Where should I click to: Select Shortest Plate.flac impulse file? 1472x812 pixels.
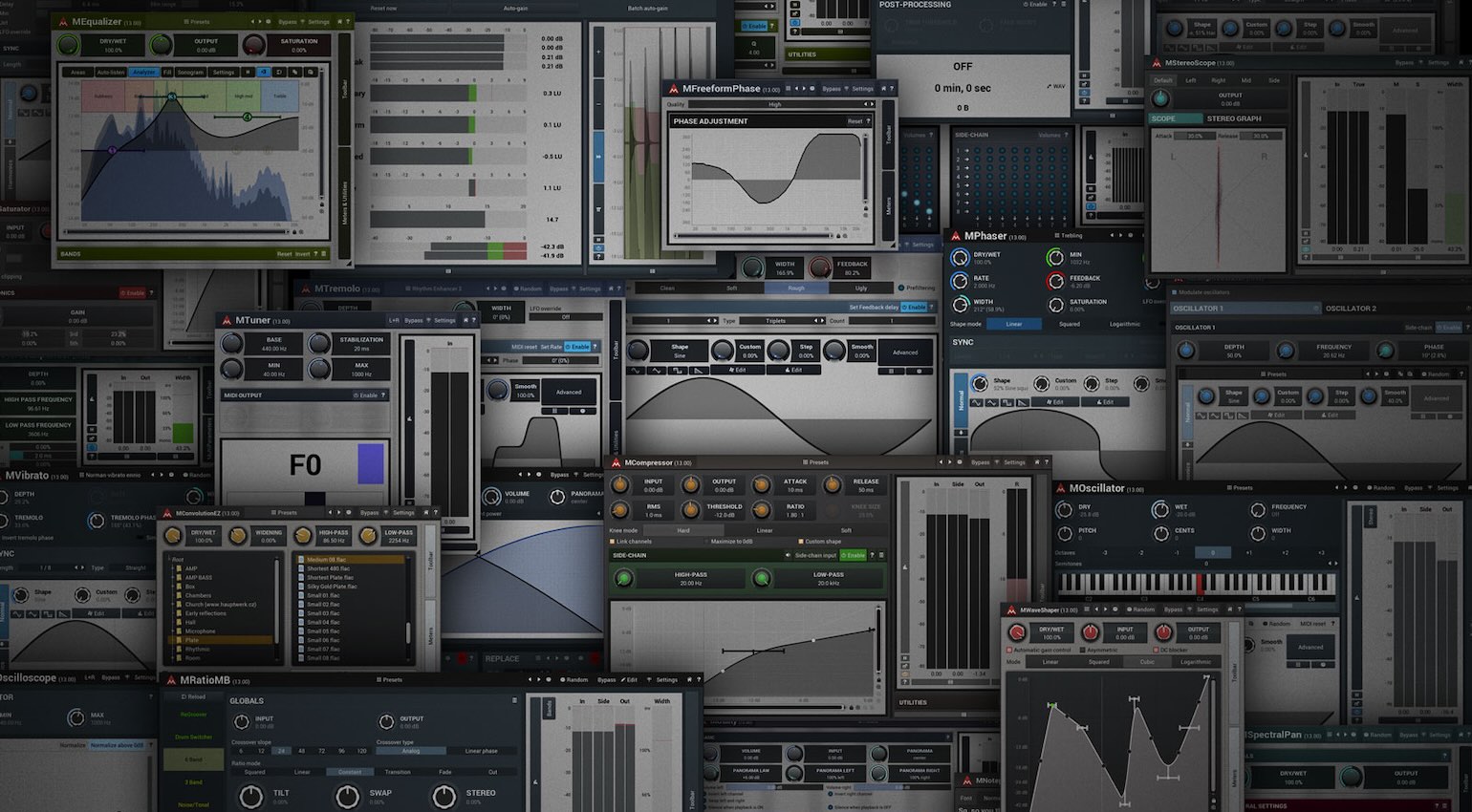[x=331, y=578]
